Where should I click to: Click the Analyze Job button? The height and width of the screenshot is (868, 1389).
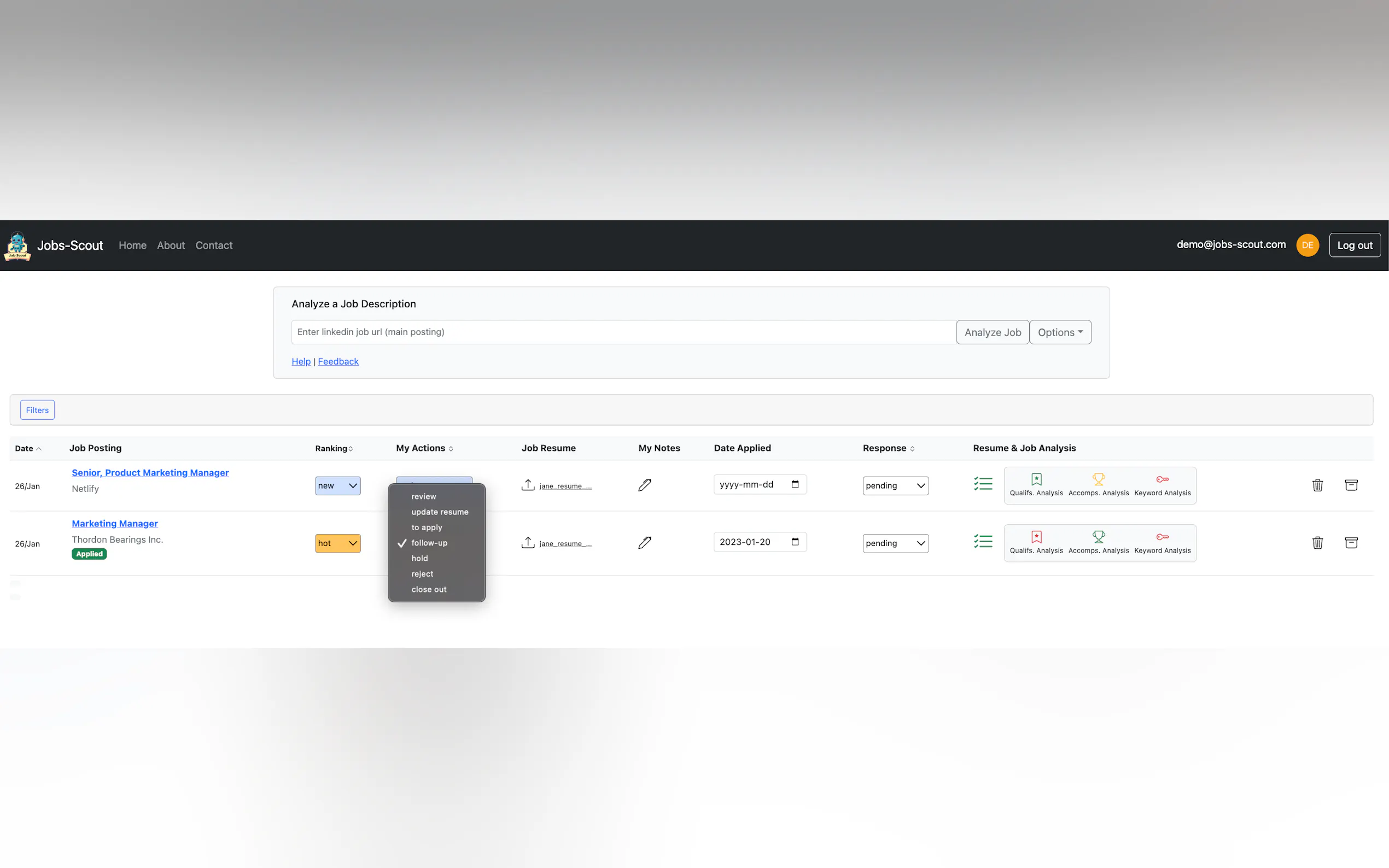click(991, 332)
